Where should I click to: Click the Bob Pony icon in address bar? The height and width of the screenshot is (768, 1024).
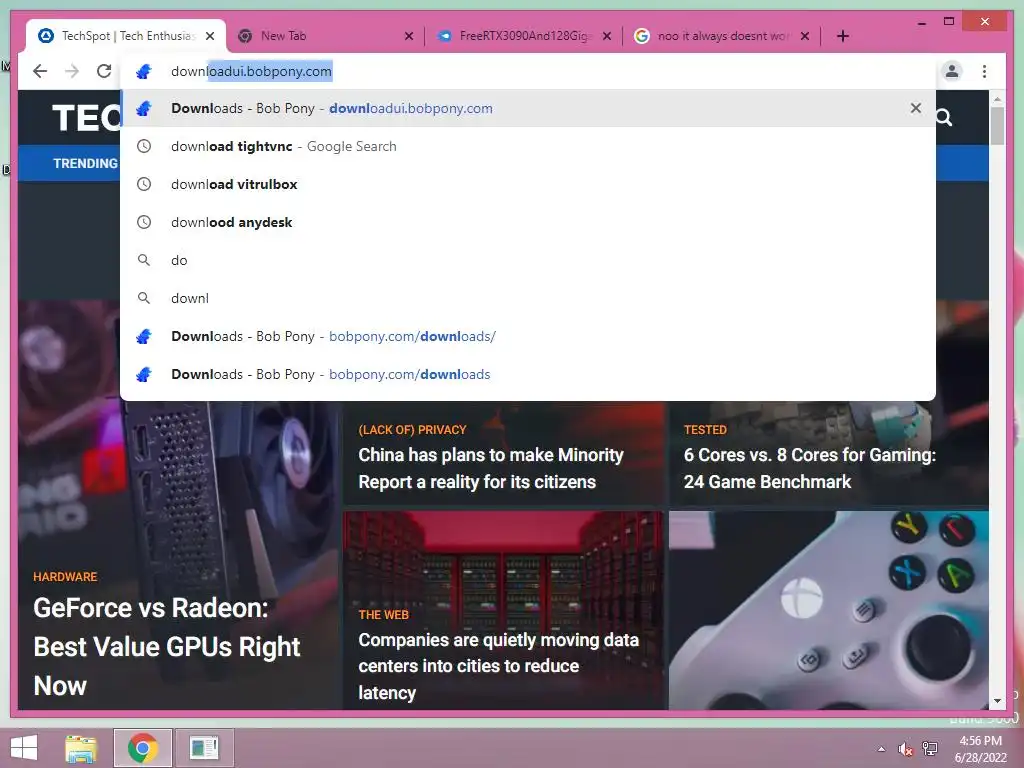[x=144, y=71]
